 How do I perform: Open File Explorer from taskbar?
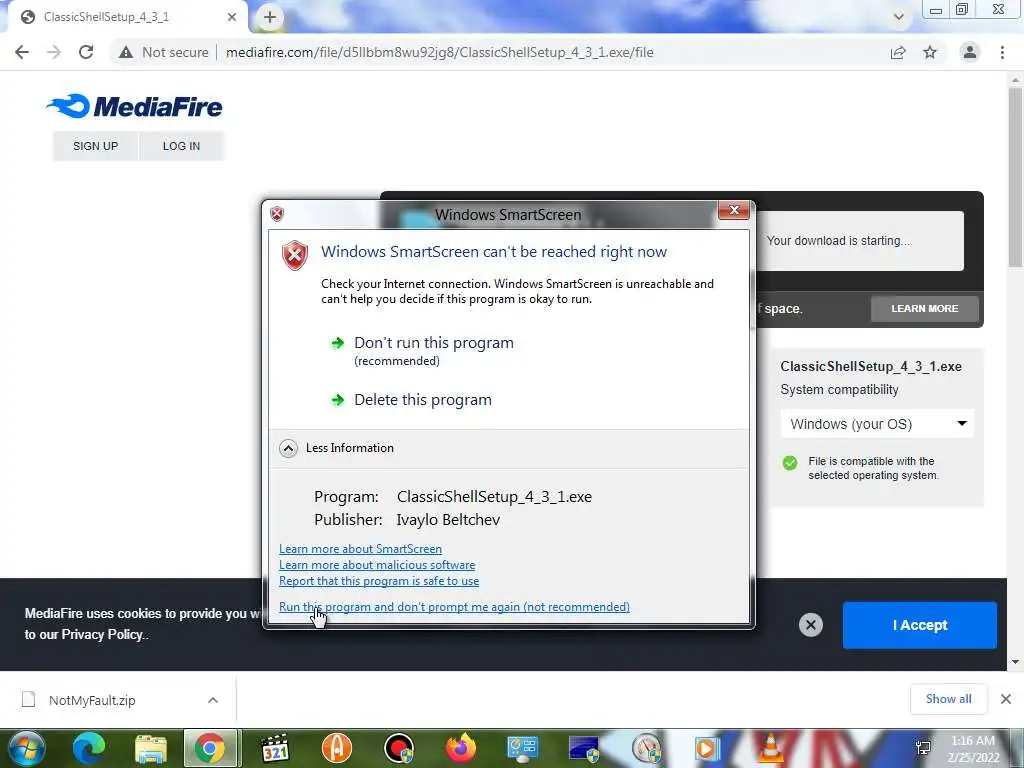pos(151,748)
